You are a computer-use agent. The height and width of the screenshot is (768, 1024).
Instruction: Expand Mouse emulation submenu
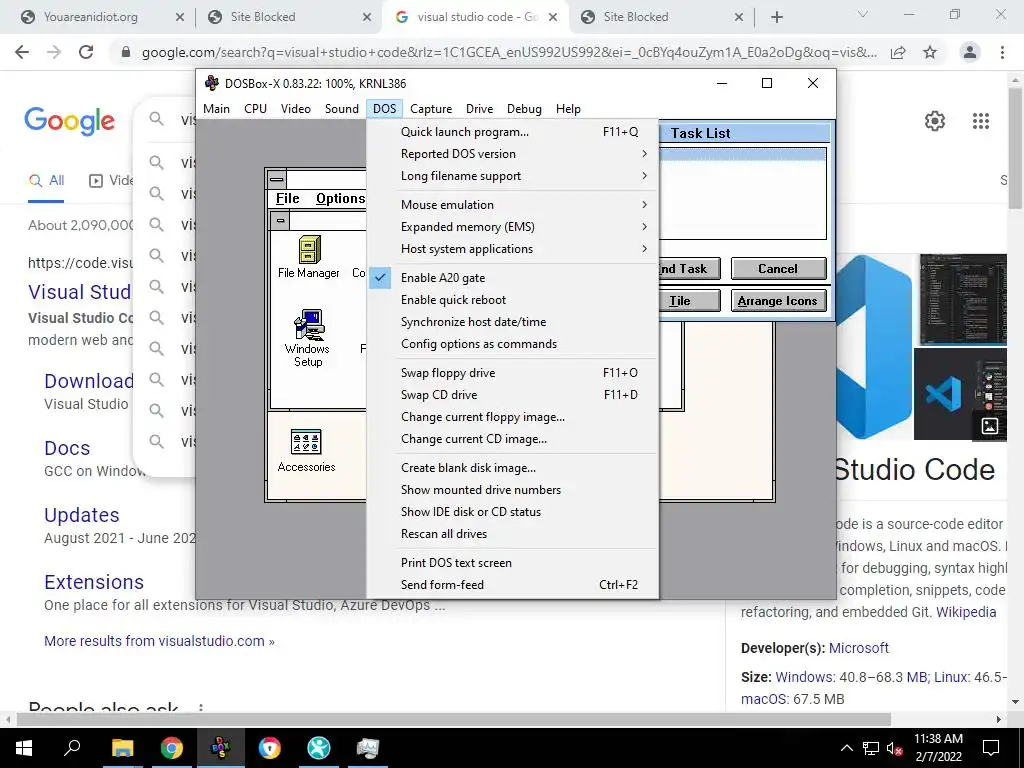(513, 204)
